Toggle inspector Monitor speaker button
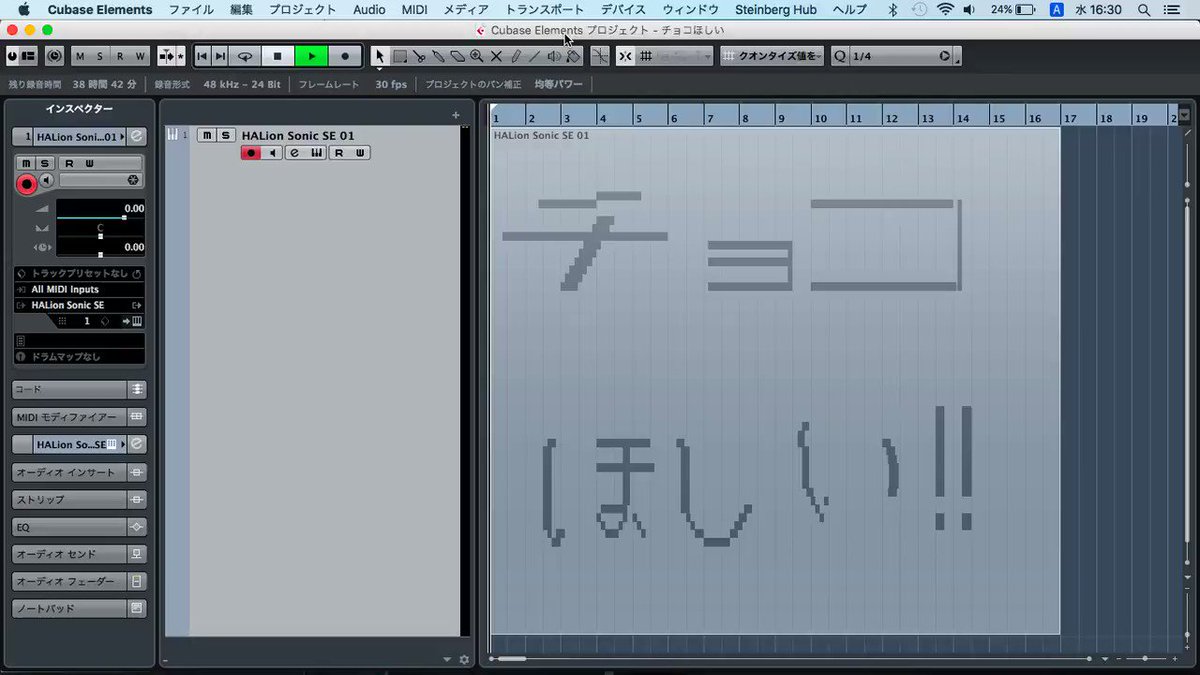Screen dimensions: 1200x675 coord(47,180)
